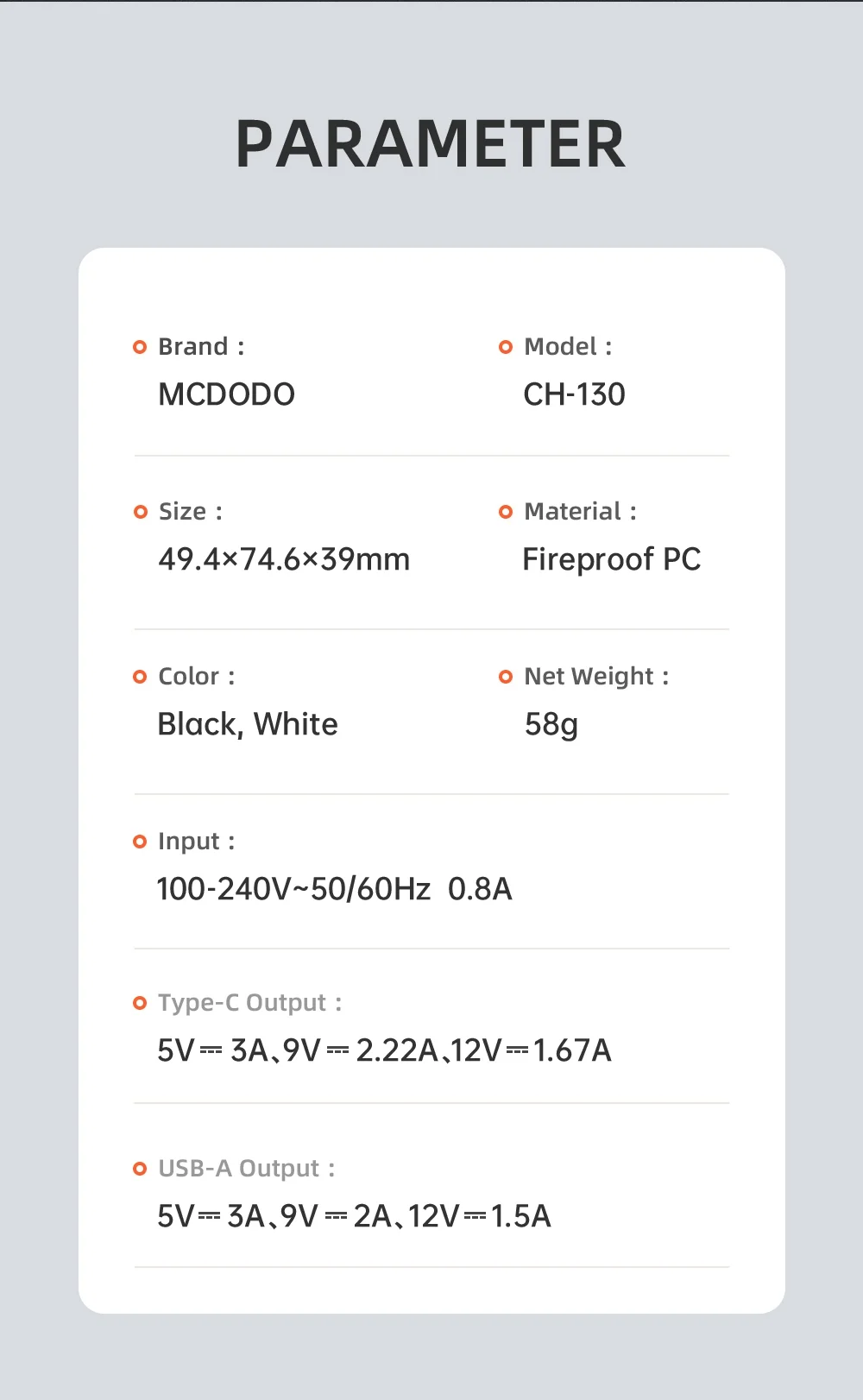Viewport: 863px width, 1400px height.
Task: Click the orange bullet beside Color
Action: [140, 677]
